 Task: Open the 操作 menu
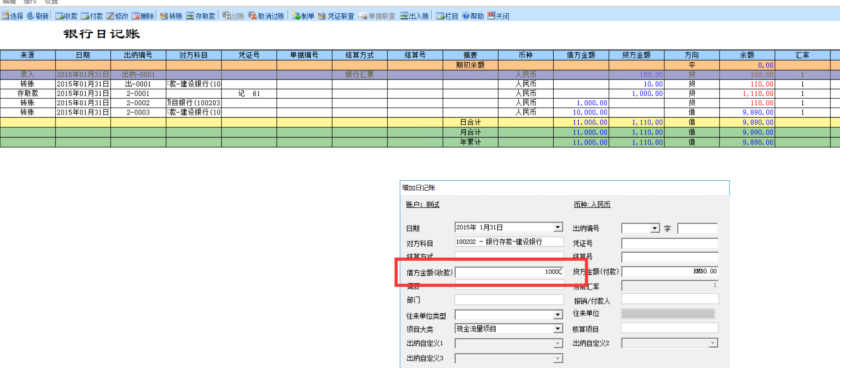(29, 2)
